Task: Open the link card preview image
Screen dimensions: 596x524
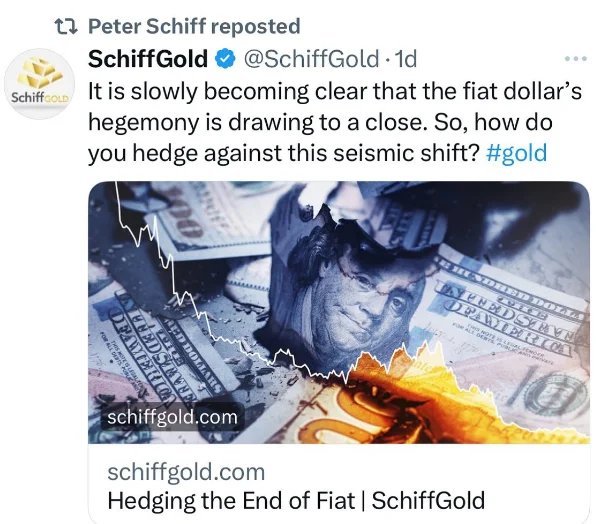Action: point(339,313)
